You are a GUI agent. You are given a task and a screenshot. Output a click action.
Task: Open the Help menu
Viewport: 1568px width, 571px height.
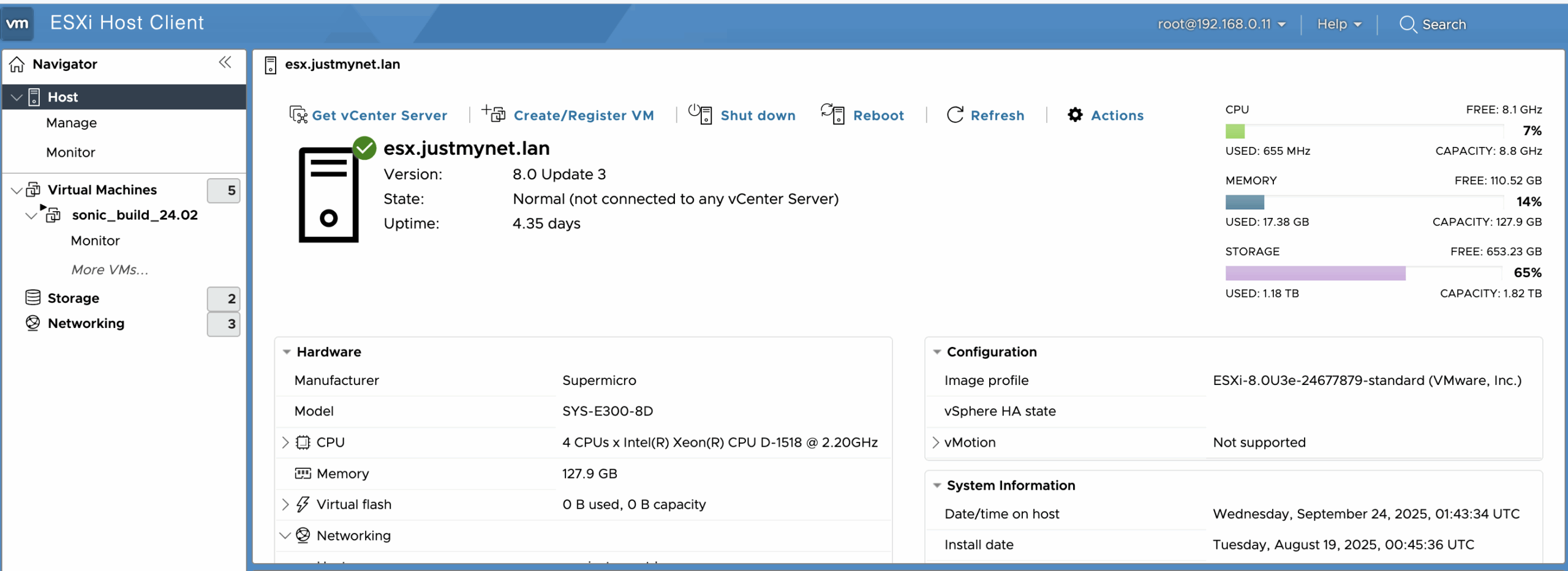[x=1339, y=24]
